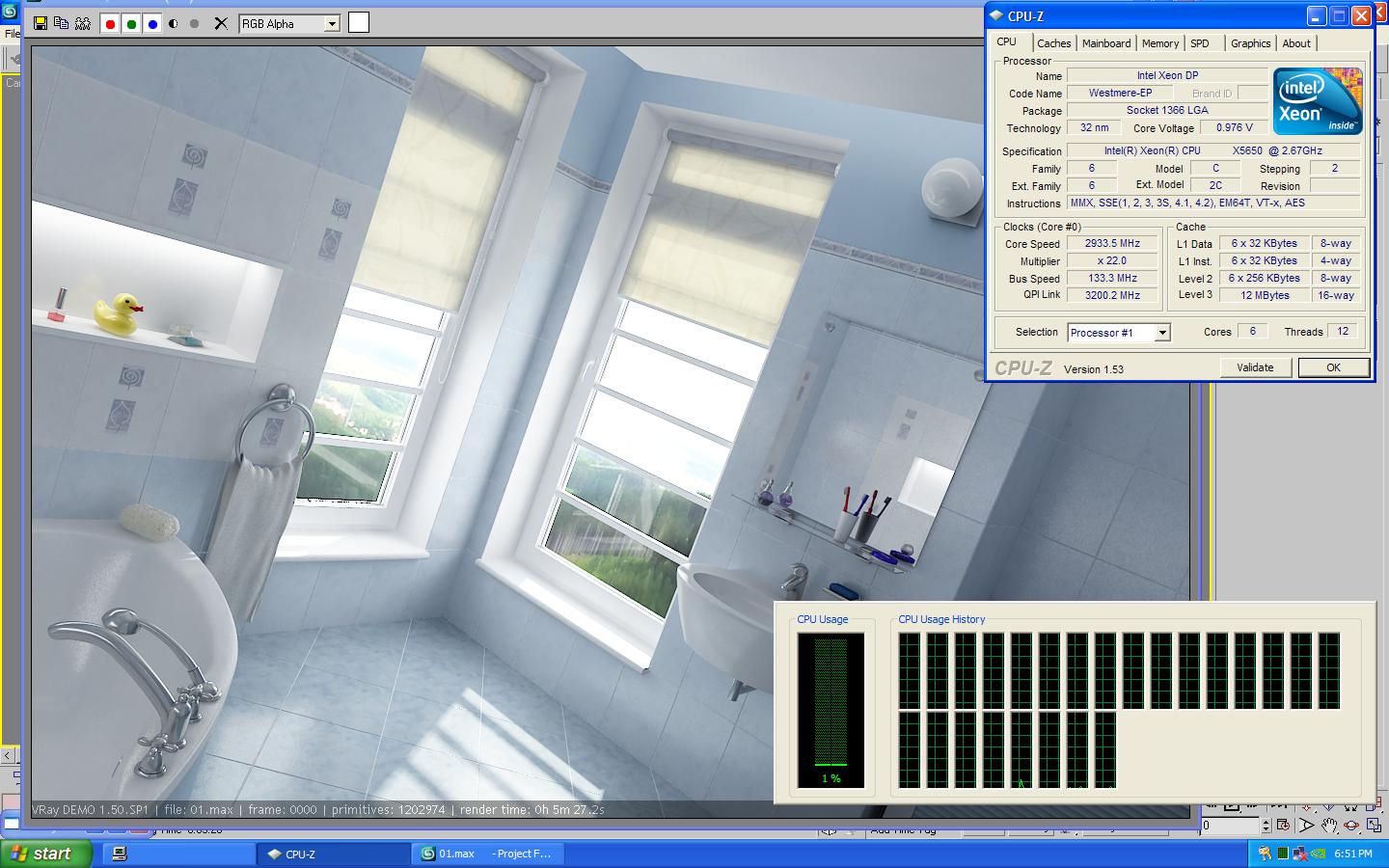
Task: Click the Core Voltage value 0.976 V
Action: pos(1234,128)
